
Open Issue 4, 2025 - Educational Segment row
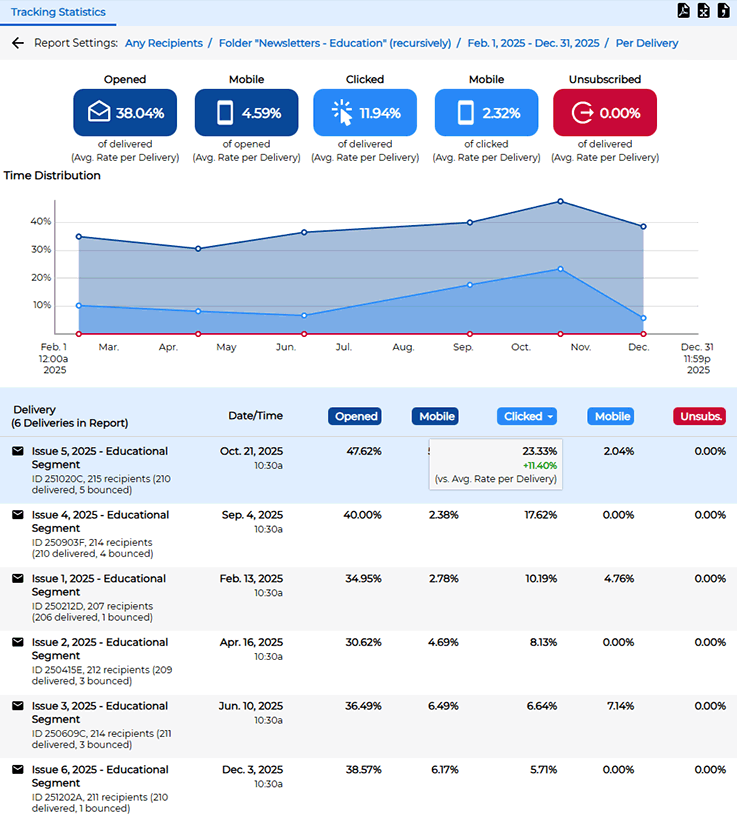[x=100, y=521]
